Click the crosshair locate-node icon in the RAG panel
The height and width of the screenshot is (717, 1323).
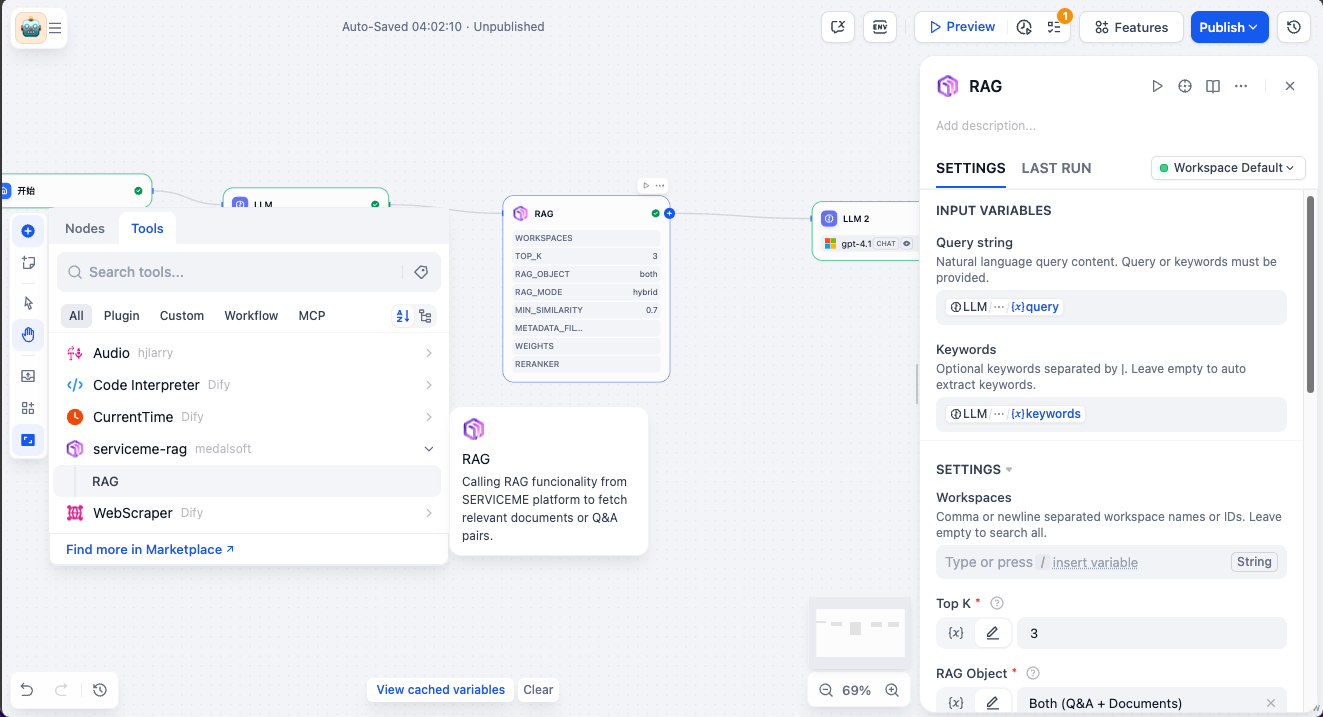[1185, 86]
